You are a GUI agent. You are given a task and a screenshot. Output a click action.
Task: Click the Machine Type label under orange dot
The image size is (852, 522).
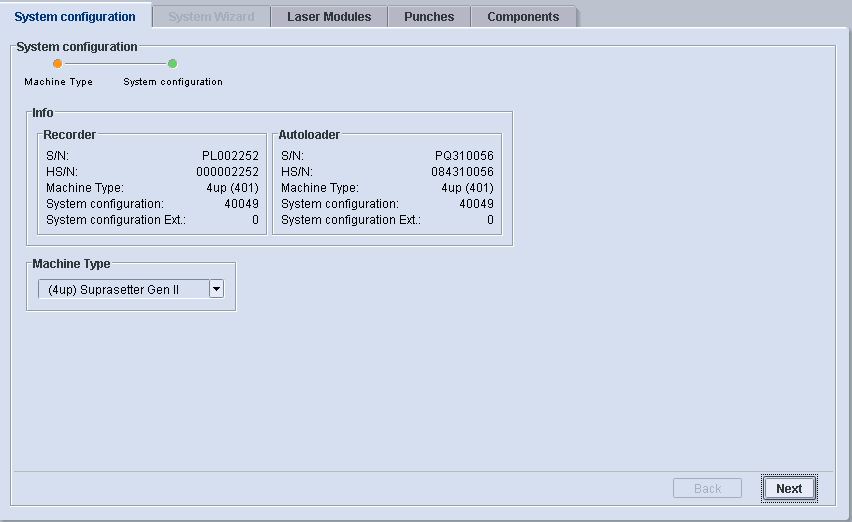point(58,82)
